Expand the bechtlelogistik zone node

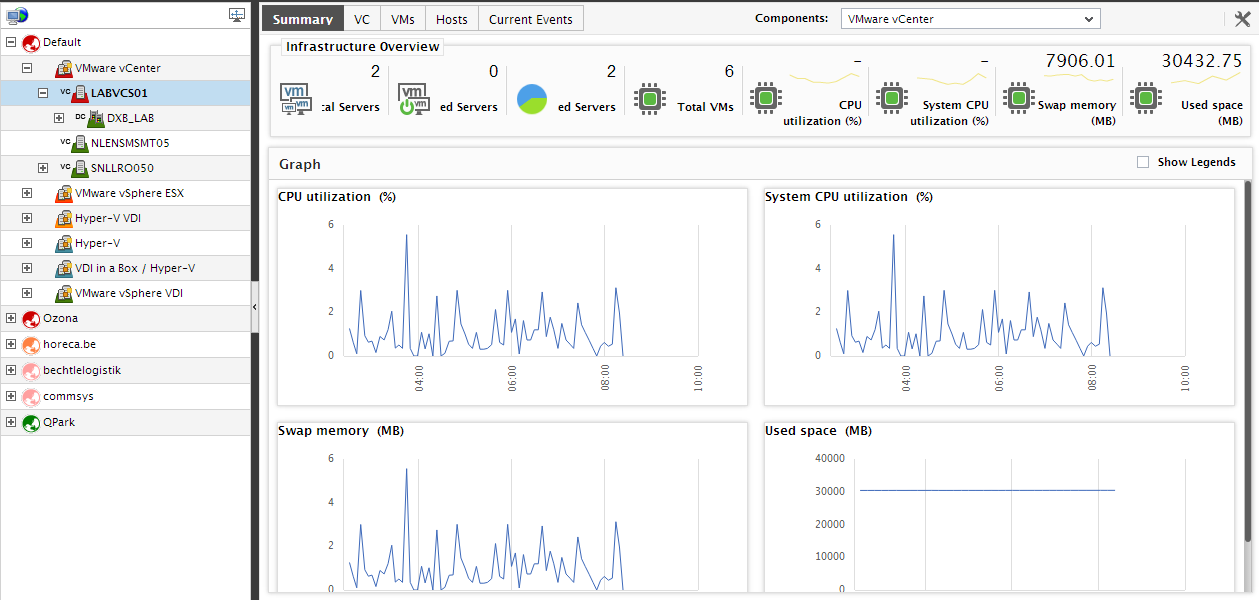11,371
